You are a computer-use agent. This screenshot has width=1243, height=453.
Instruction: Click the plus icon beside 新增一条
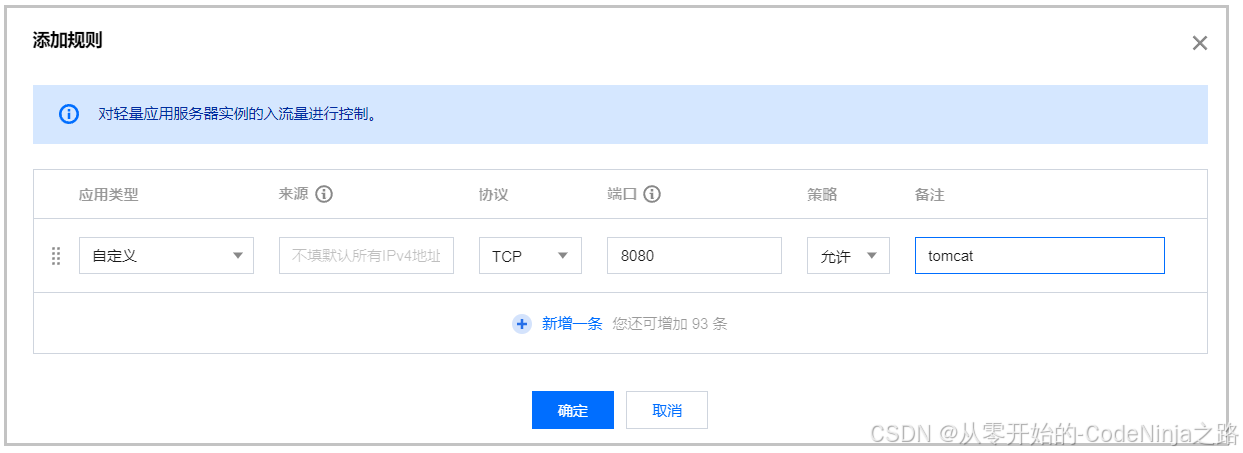[x=522, y=324]
